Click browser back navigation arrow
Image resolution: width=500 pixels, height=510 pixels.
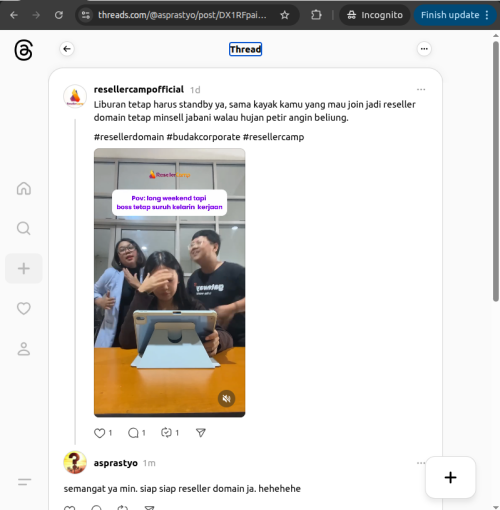(x=14, y=15)
